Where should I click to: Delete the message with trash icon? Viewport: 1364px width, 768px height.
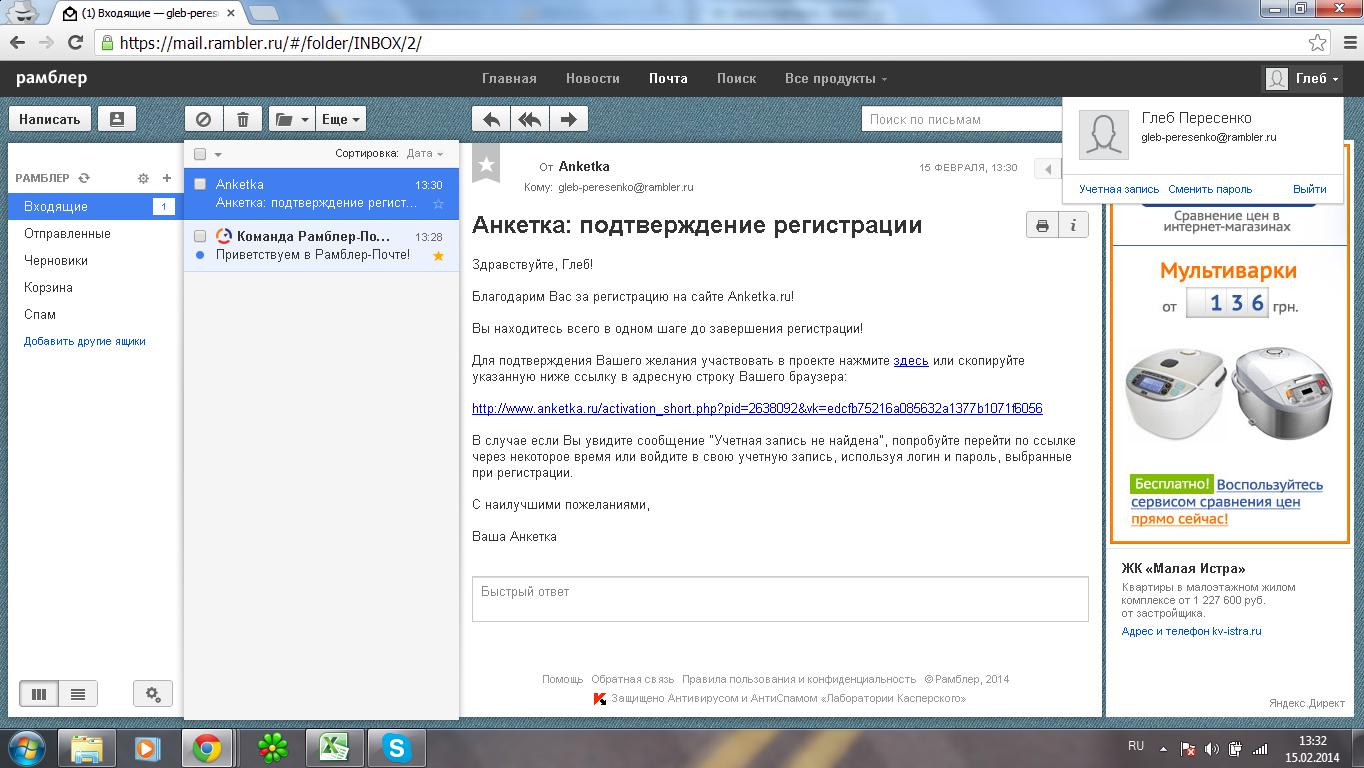click(243, 119)
